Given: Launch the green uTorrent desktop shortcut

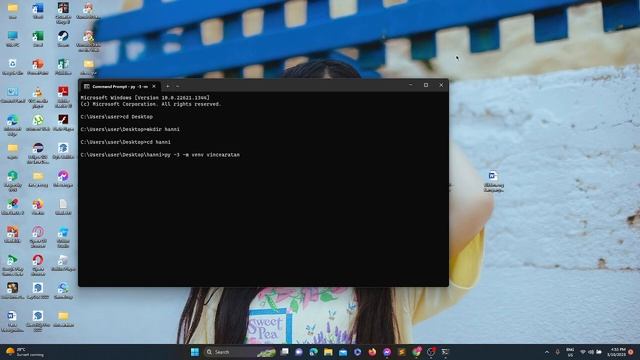Looking at the screenshot, I should click(x=38, y=122).
